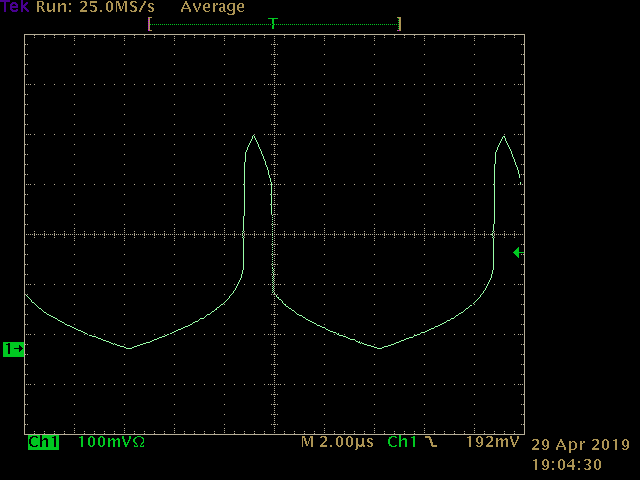Click the Average acquisition mode label

212,7
